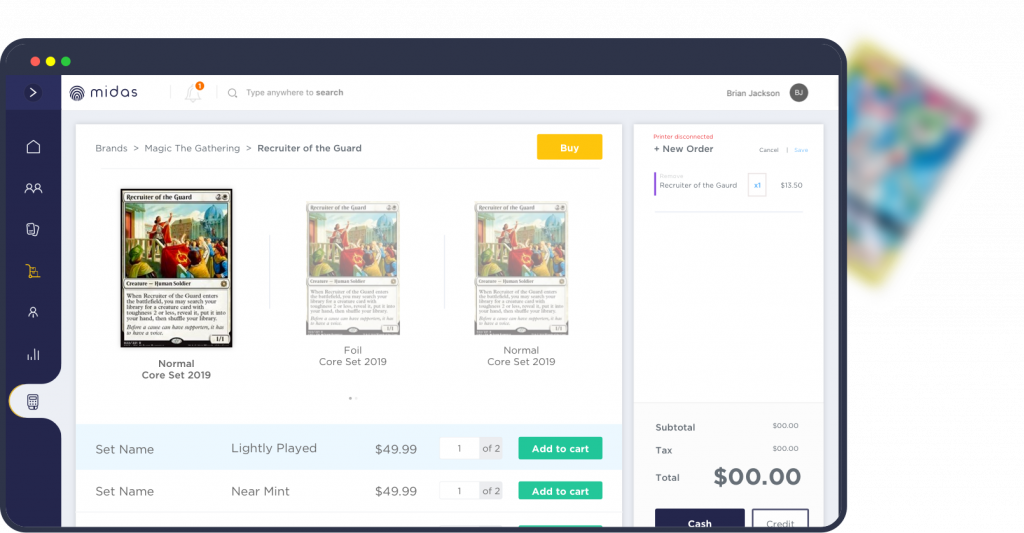Viewport: 1024px width, 533px height.
Task: Select the Foil Core Set 2019 card
Action: [353, 268]
